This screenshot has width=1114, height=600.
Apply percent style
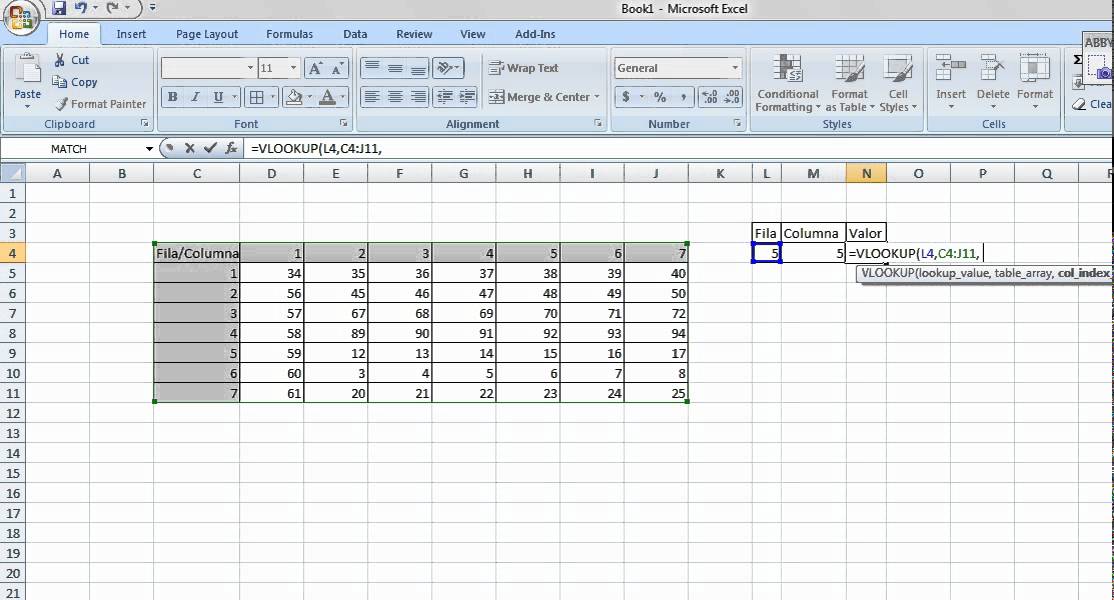pyautogui.click(x=660, y=97)
